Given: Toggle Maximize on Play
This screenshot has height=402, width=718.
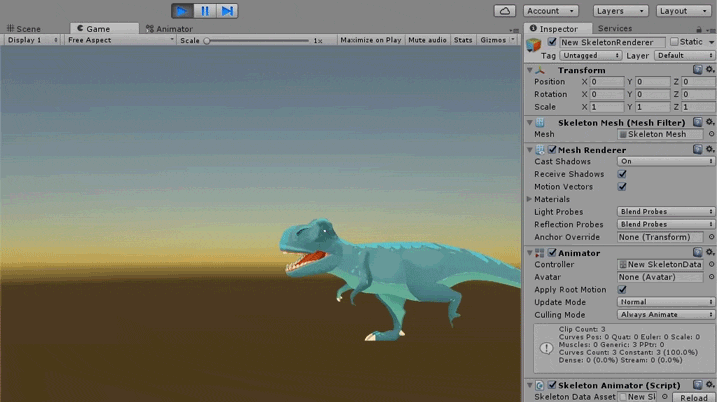Looking at the screenshot, I should tap(370, 40).
